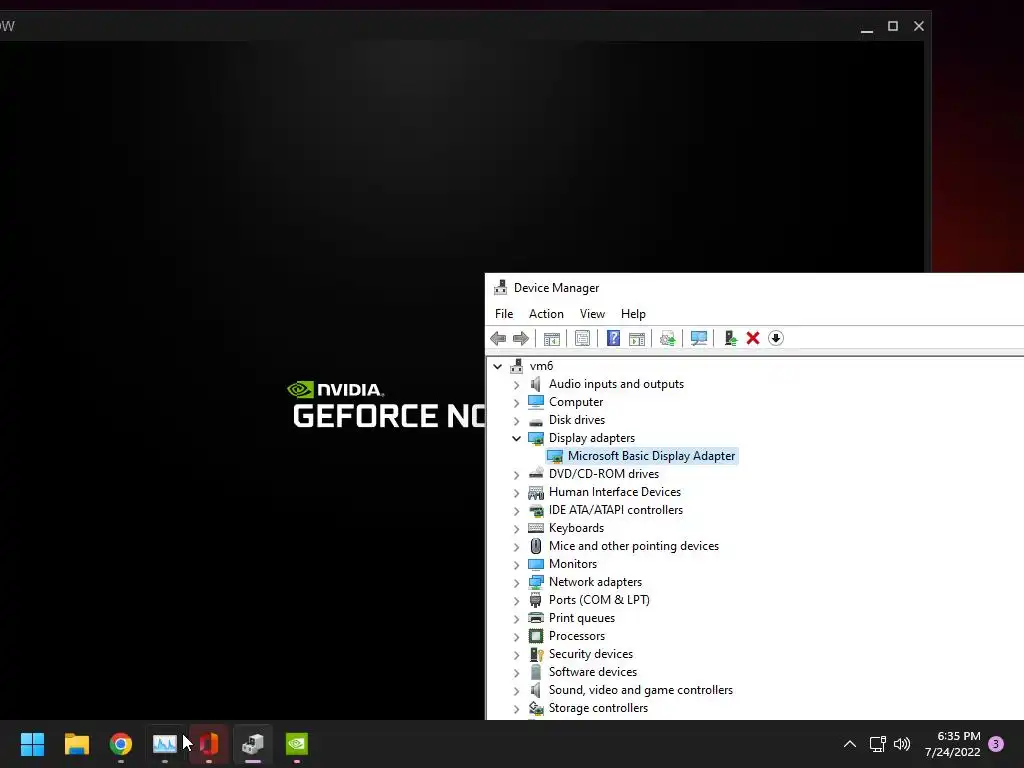This screenshot has width=1024, height=768.
Task: Switch to Device Manager taskbar icon
Action: tap(253, 744)
